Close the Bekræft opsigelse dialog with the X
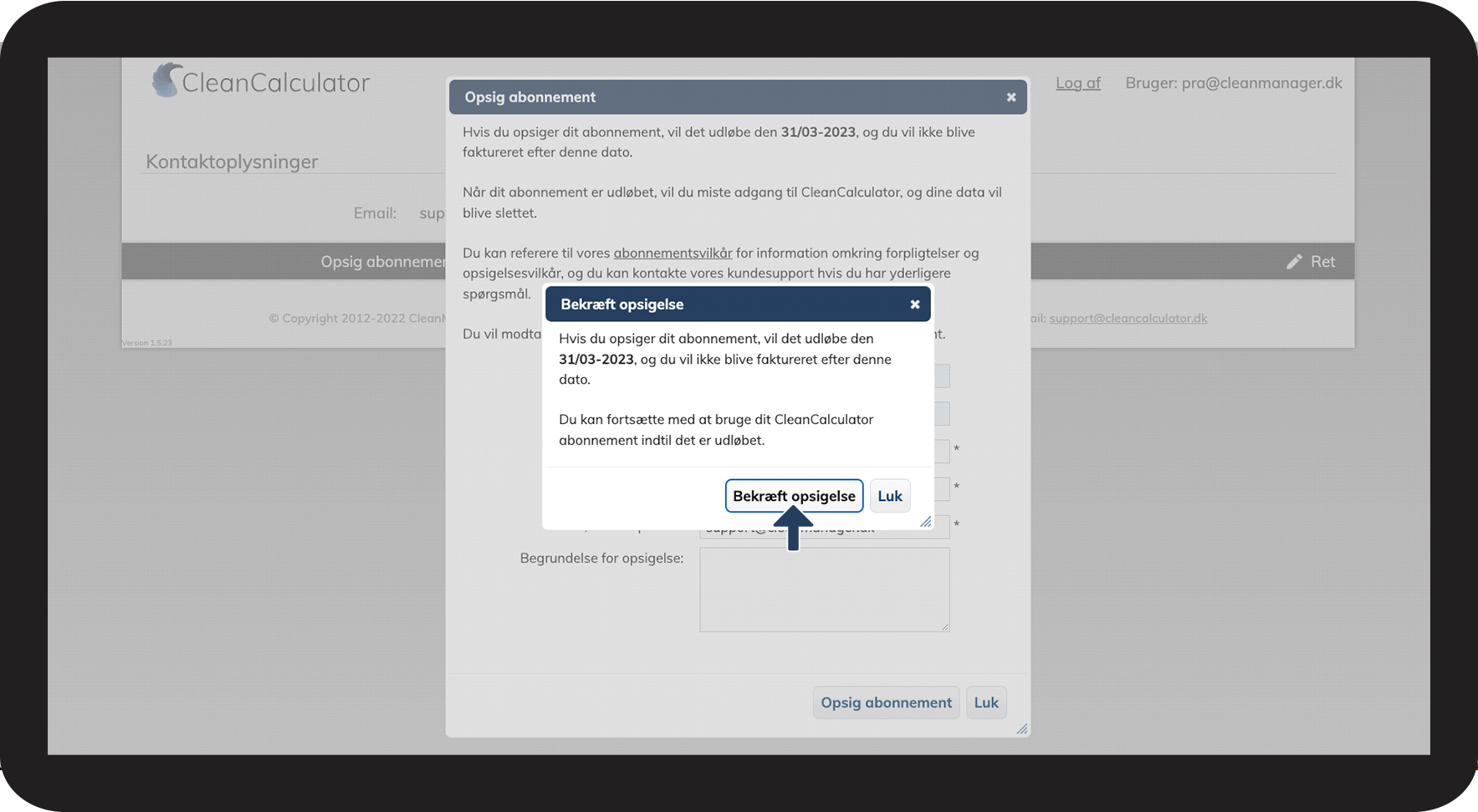Image resolution: width=1478 pixels, height=812 pixels. (915, 304)
